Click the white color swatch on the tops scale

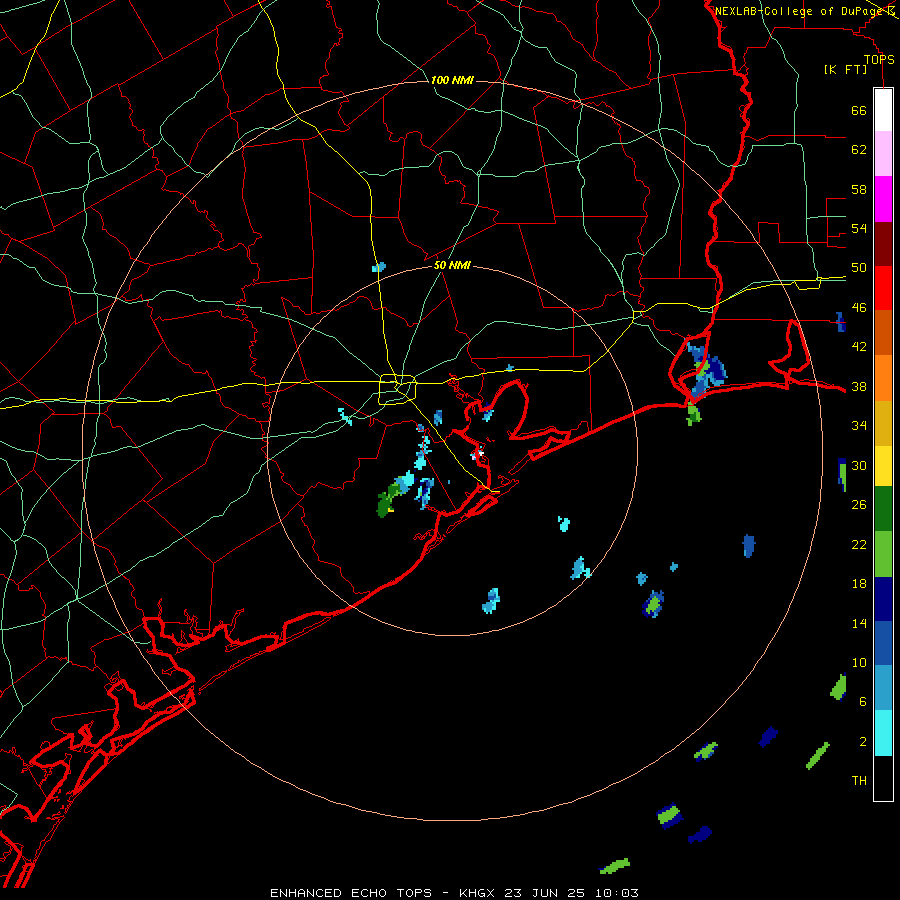(x=883, y=110)
